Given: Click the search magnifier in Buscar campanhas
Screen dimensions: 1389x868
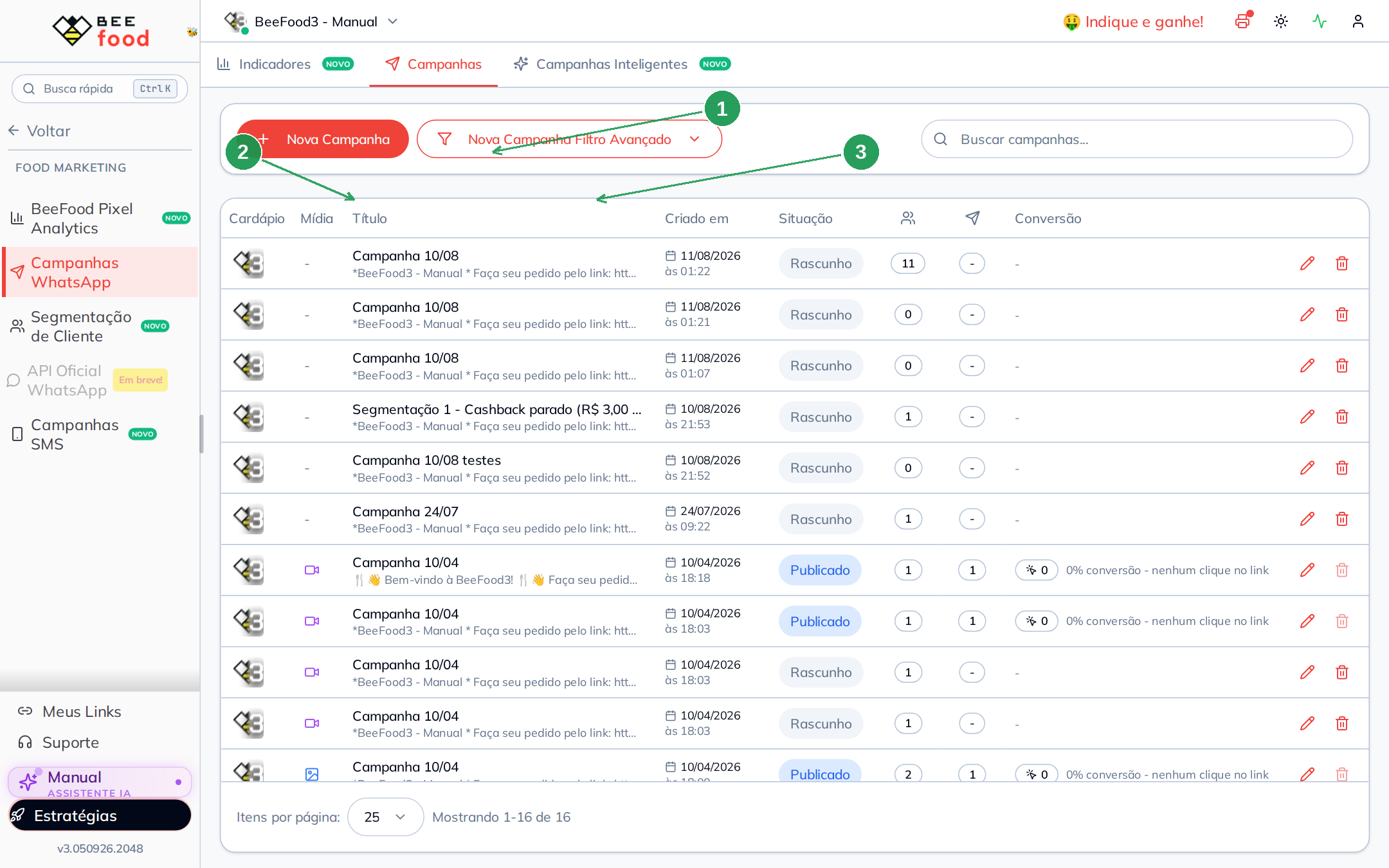Looking at the screenshot, I should click(940, 139).
